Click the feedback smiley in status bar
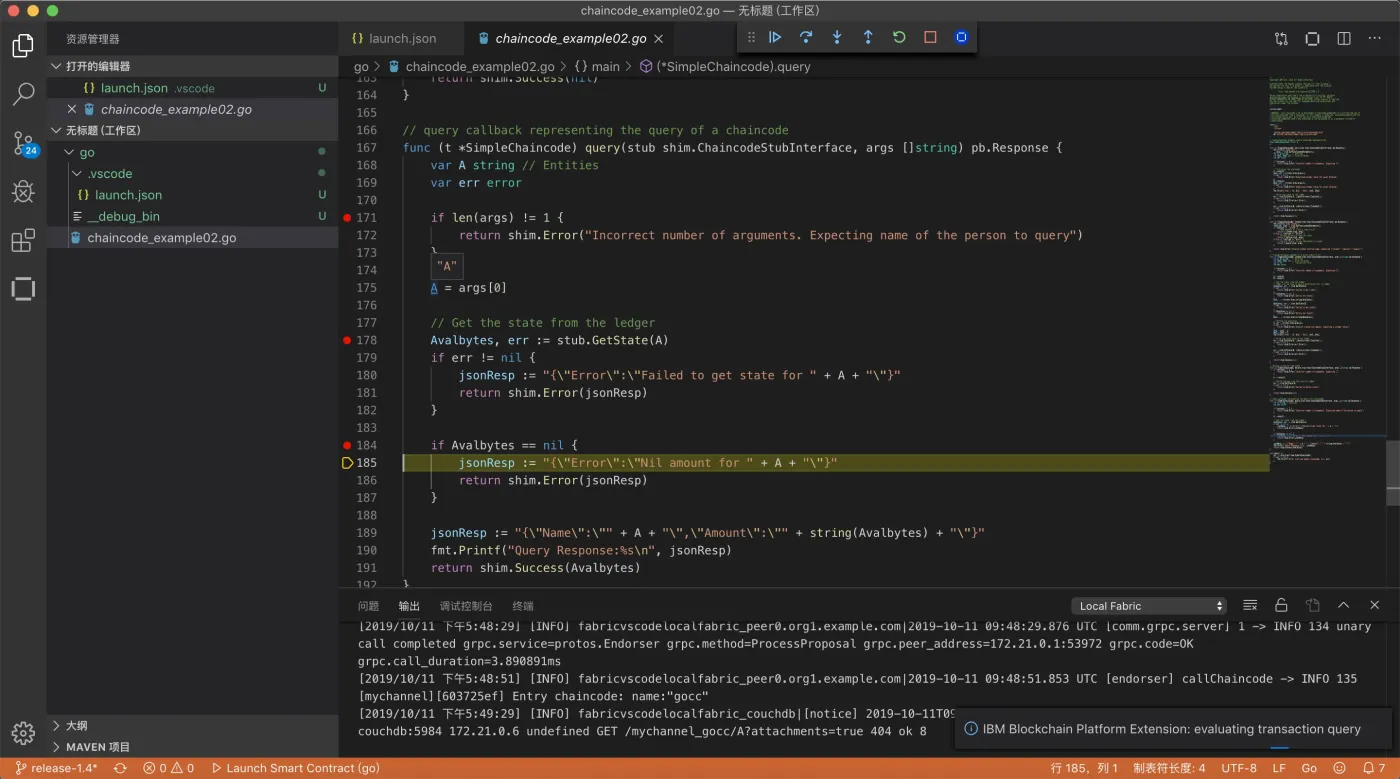1400x779 pixels. tap(1337, 768)
